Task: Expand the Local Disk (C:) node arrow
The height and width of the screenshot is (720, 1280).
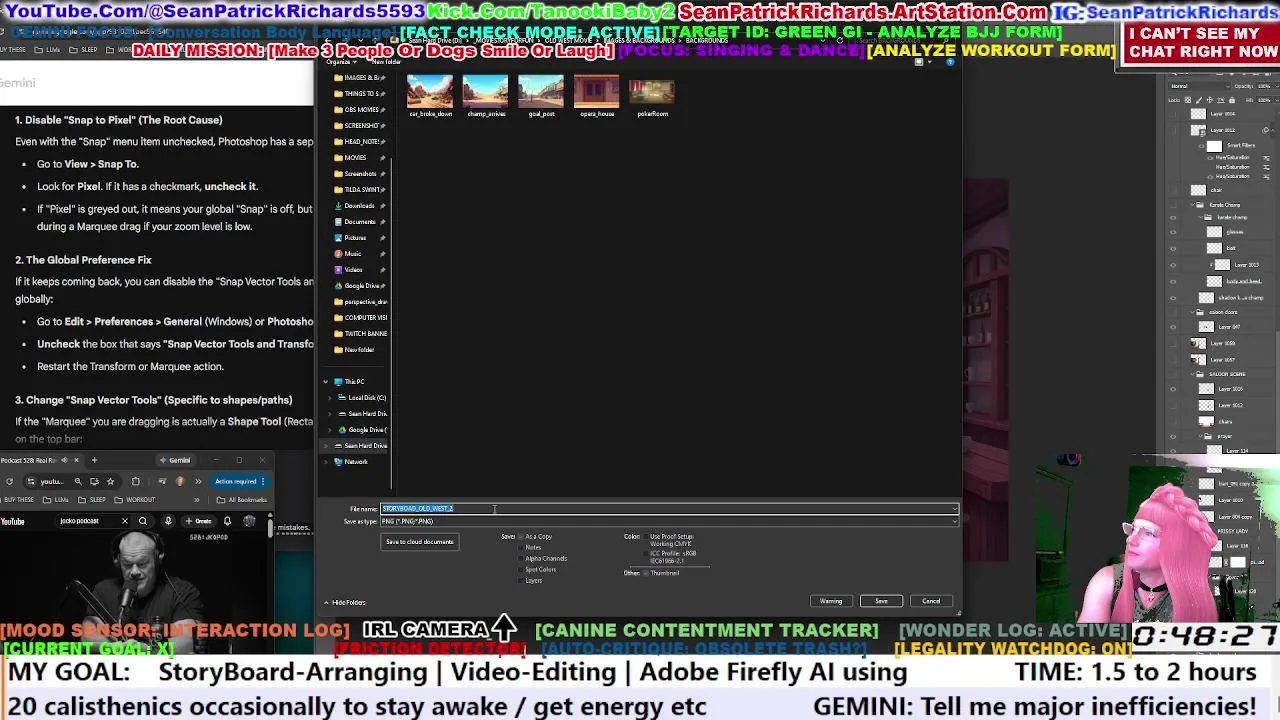Action: click(330, 397)
